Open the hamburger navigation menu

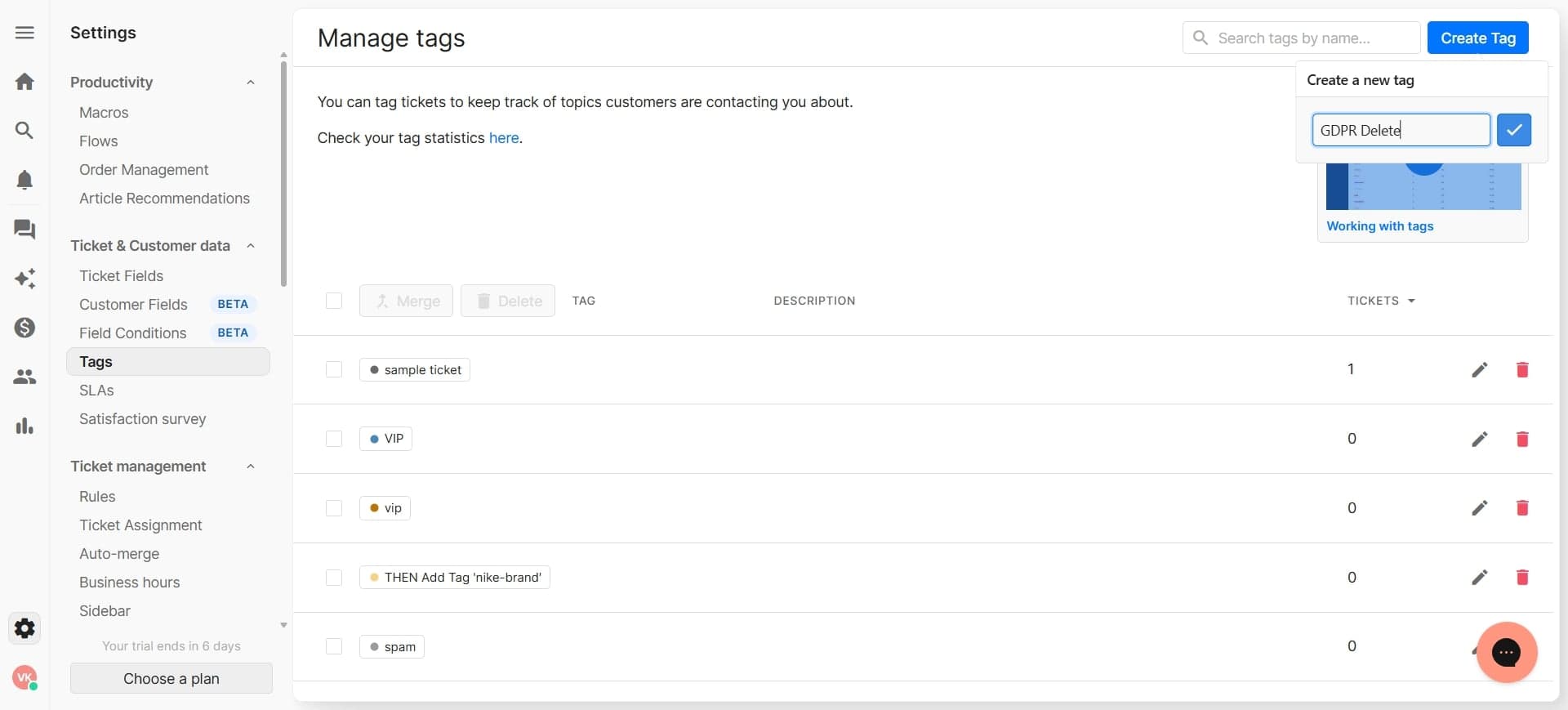pos(24,33)
